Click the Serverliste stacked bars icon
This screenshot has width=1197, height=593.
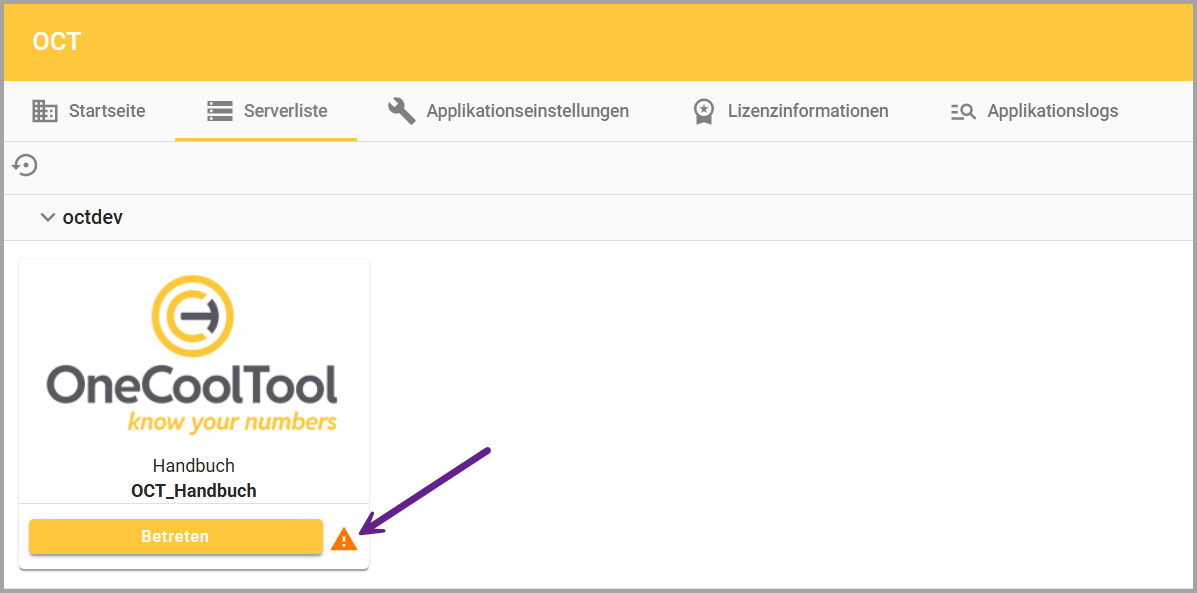tap(220, 111)
